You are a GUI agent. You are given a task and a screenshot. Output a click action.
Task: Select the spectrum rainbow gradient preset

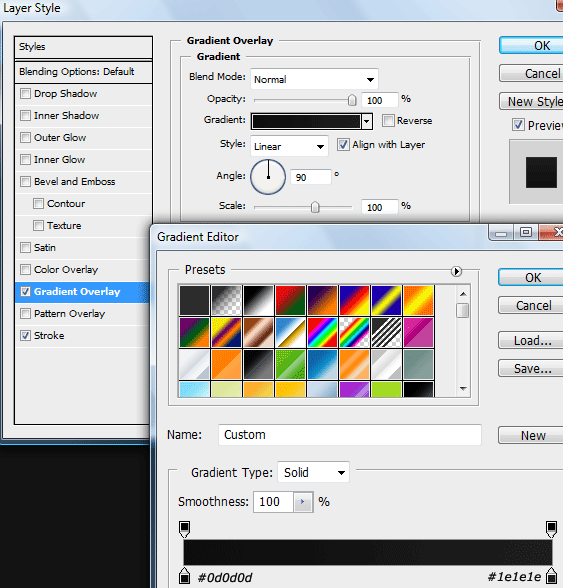(x=322, y=332)
